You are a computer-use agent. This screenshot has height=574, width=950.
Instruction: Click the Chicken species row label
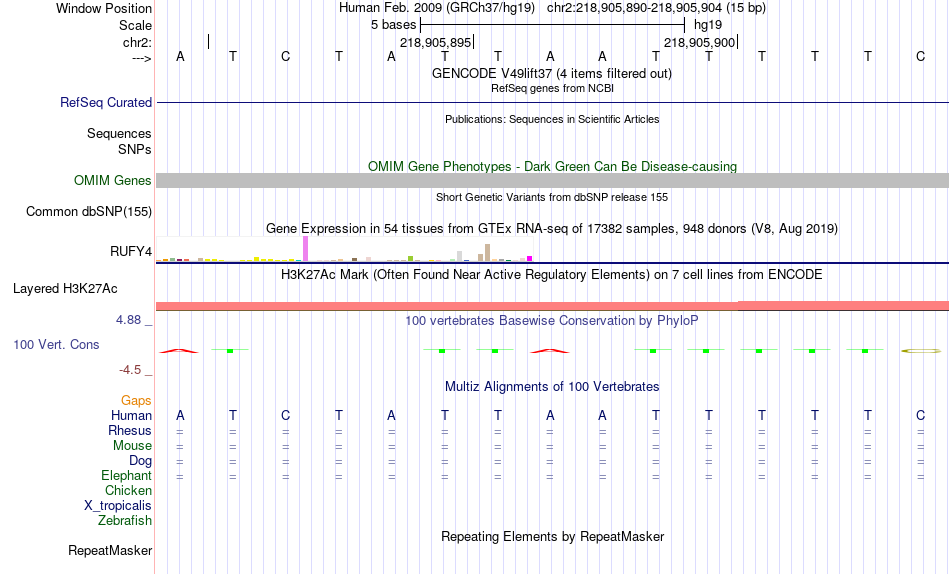pos(128,490)
